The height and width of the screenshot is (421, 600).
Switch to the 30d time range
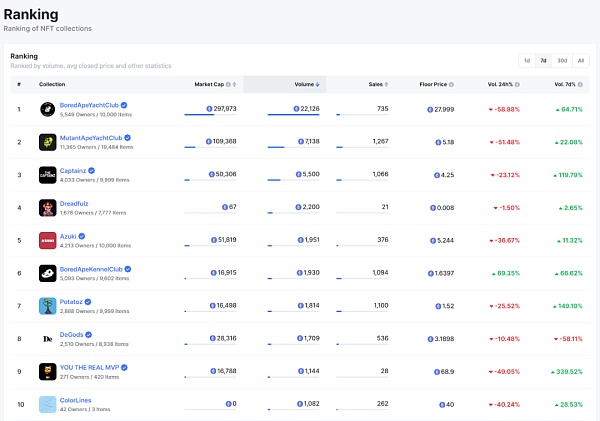(x=562, y=60)
